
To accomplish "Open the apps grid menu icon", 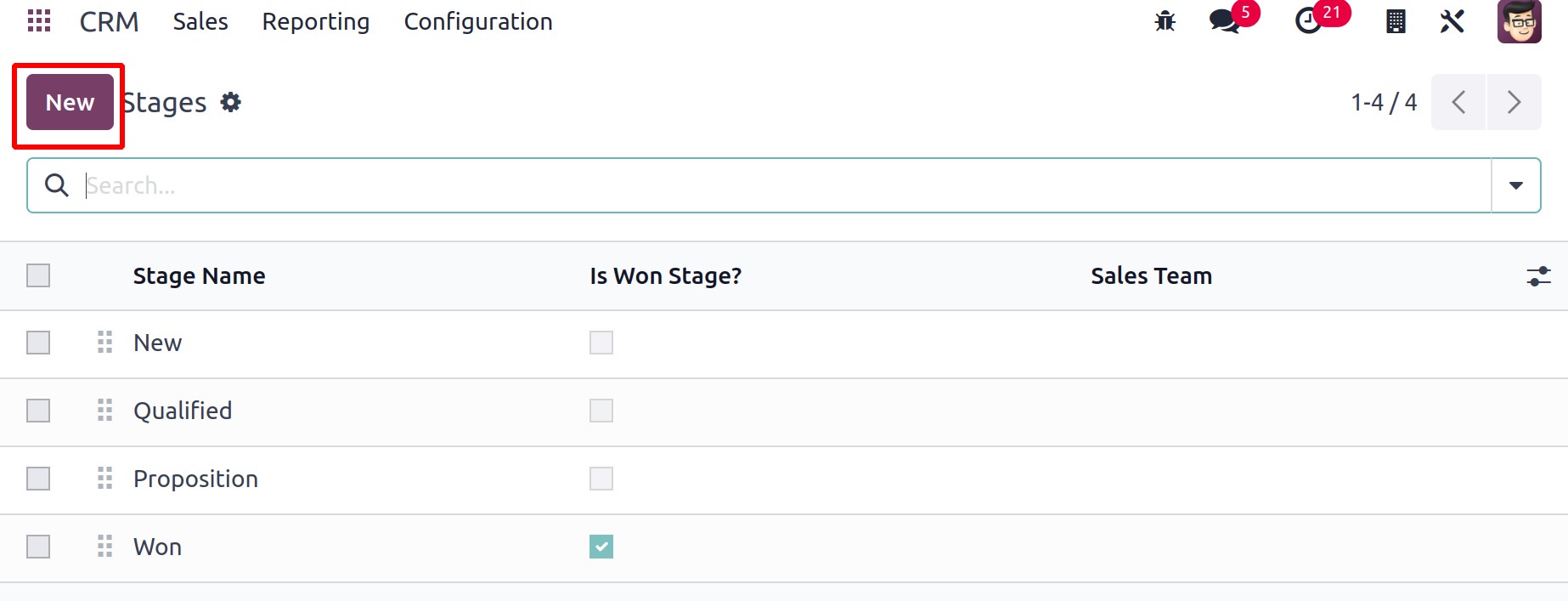I will click(x=39, y=20).
